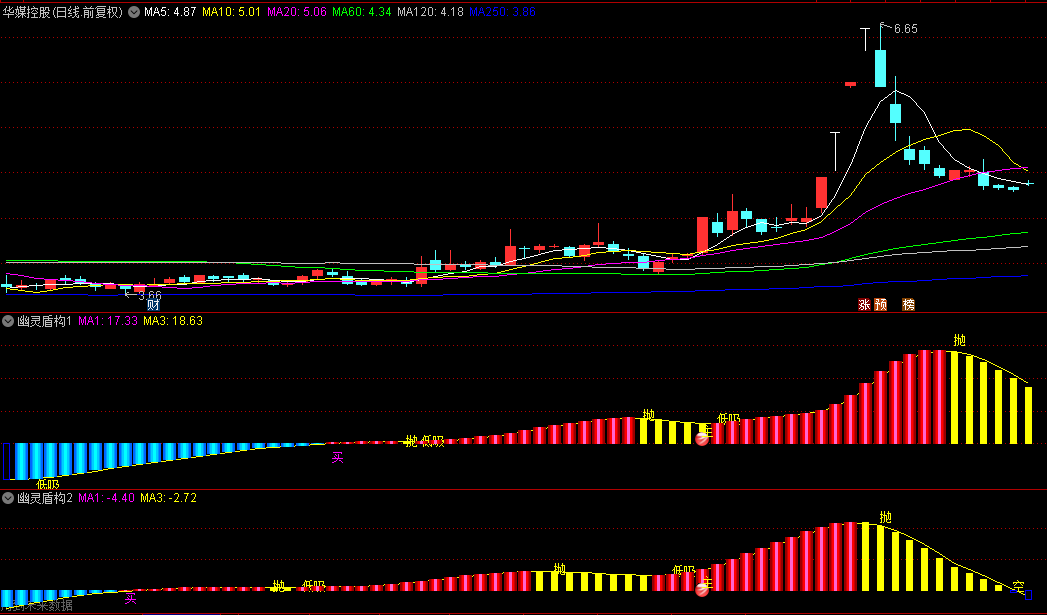Viewport: 1047px width, 615px height.
Task: Open the dropdown arrow beside 华媒控股 title
Action: point(134,12)
